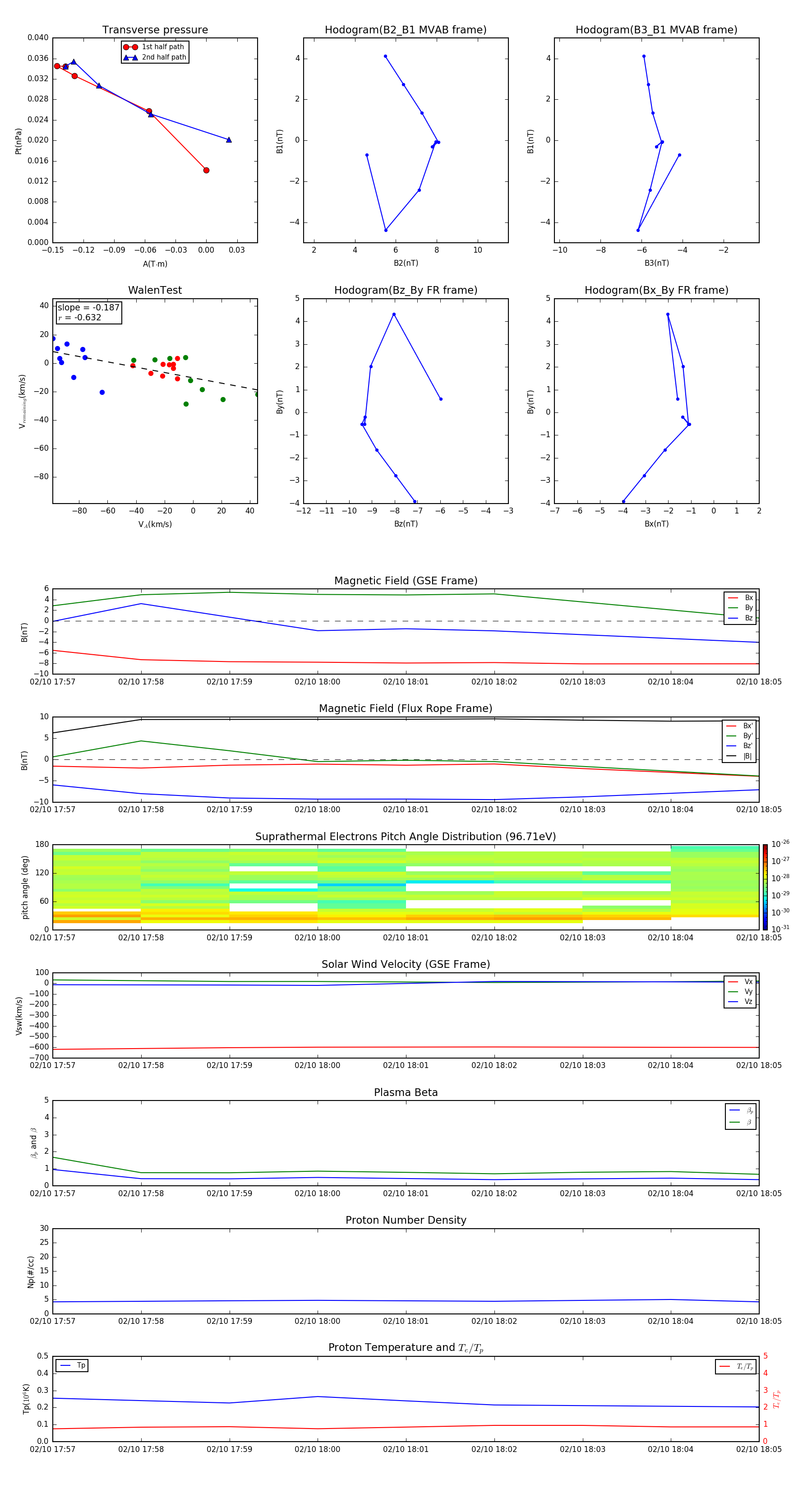Click the rightmost blue triangle on 2nd half path
The image size is (812, 1489).
click(x=229, y=140)
